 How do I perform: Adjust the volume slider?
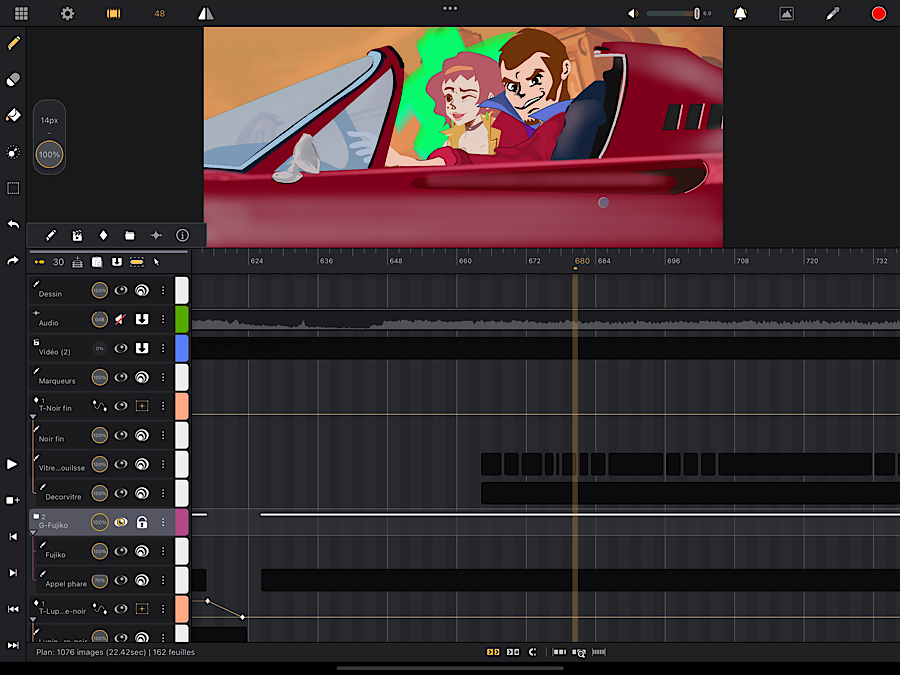tap(673, 13)
